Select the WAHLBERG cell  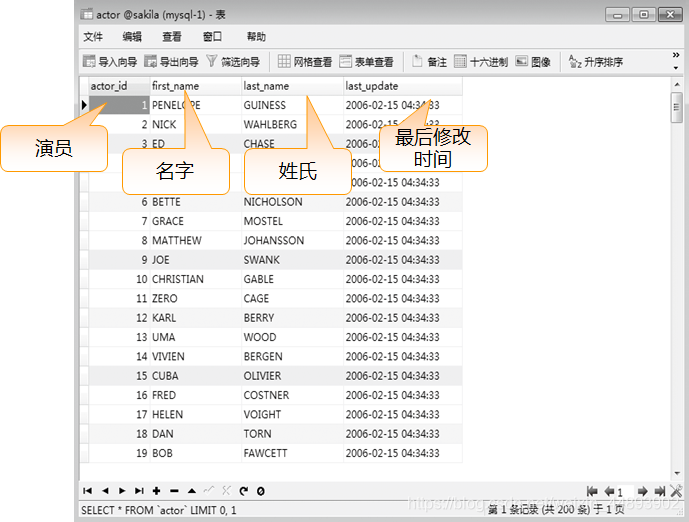click(292, 125)
